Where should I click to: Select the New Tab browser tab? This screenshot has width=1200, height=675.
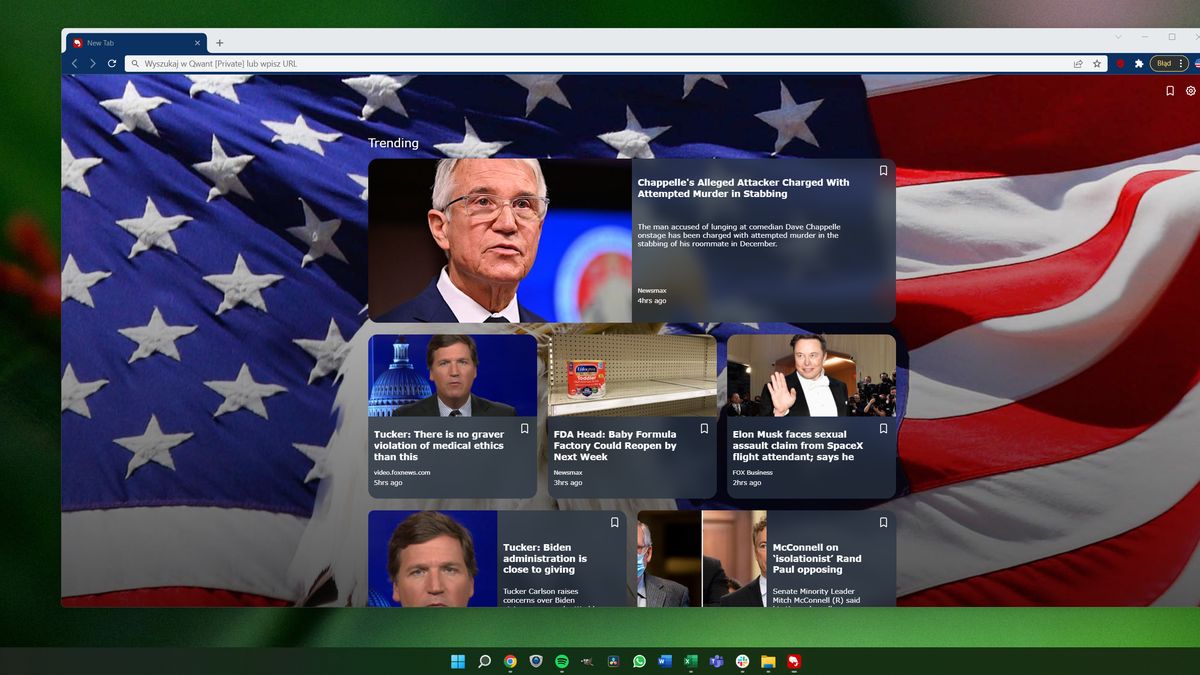(x=135, y=43)
